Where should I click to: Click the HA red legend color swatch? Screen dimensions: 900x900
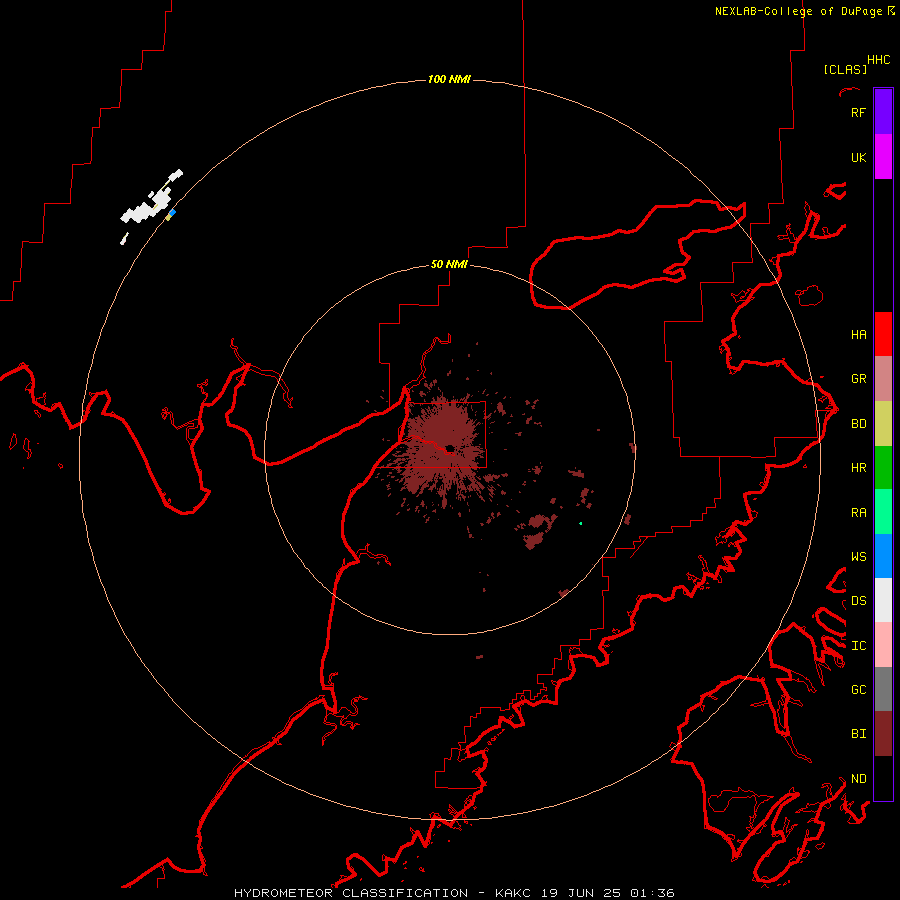click(x=883, y=334)
